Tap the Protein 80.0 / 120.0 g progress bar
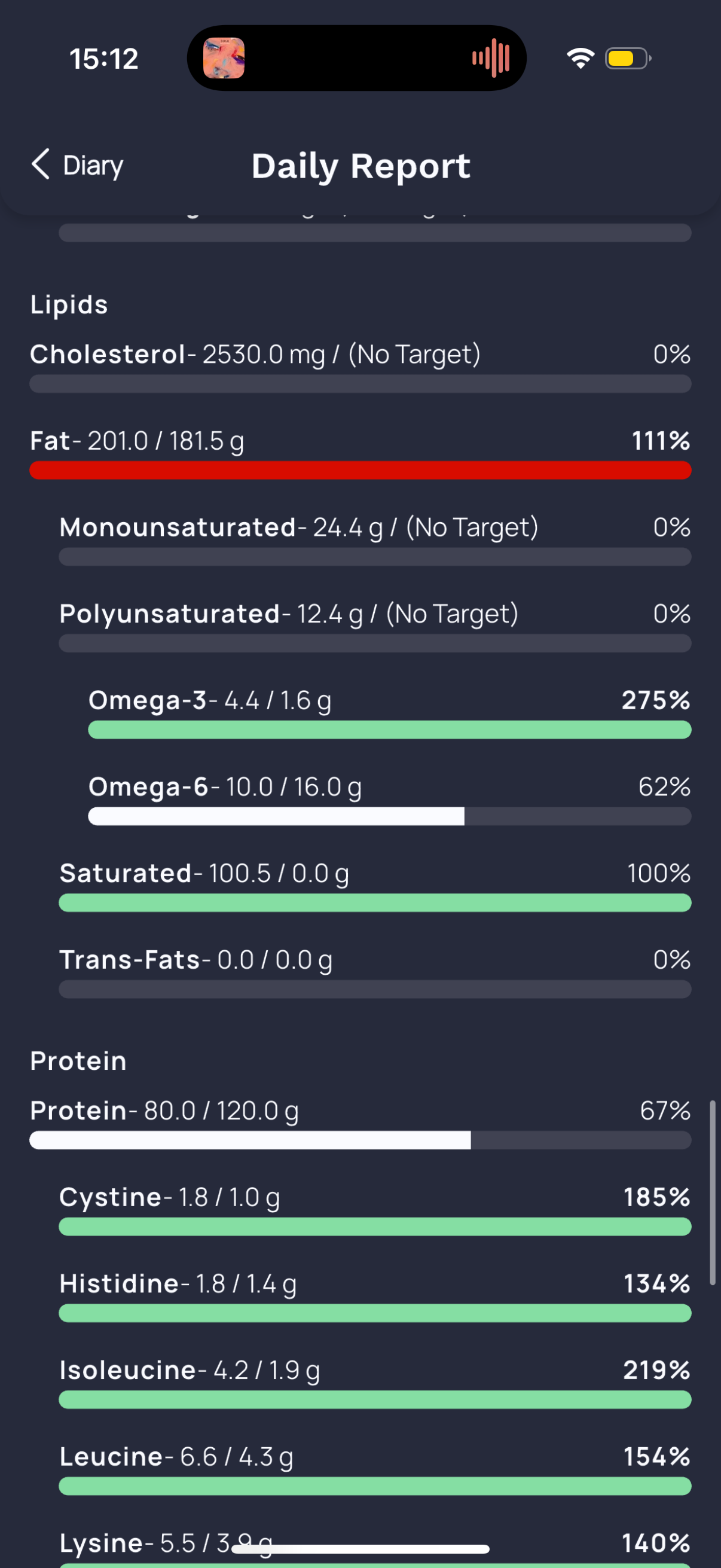The width and height of the screenshot is (721, 1568). pyautogui.click(x=360, y=1140)
